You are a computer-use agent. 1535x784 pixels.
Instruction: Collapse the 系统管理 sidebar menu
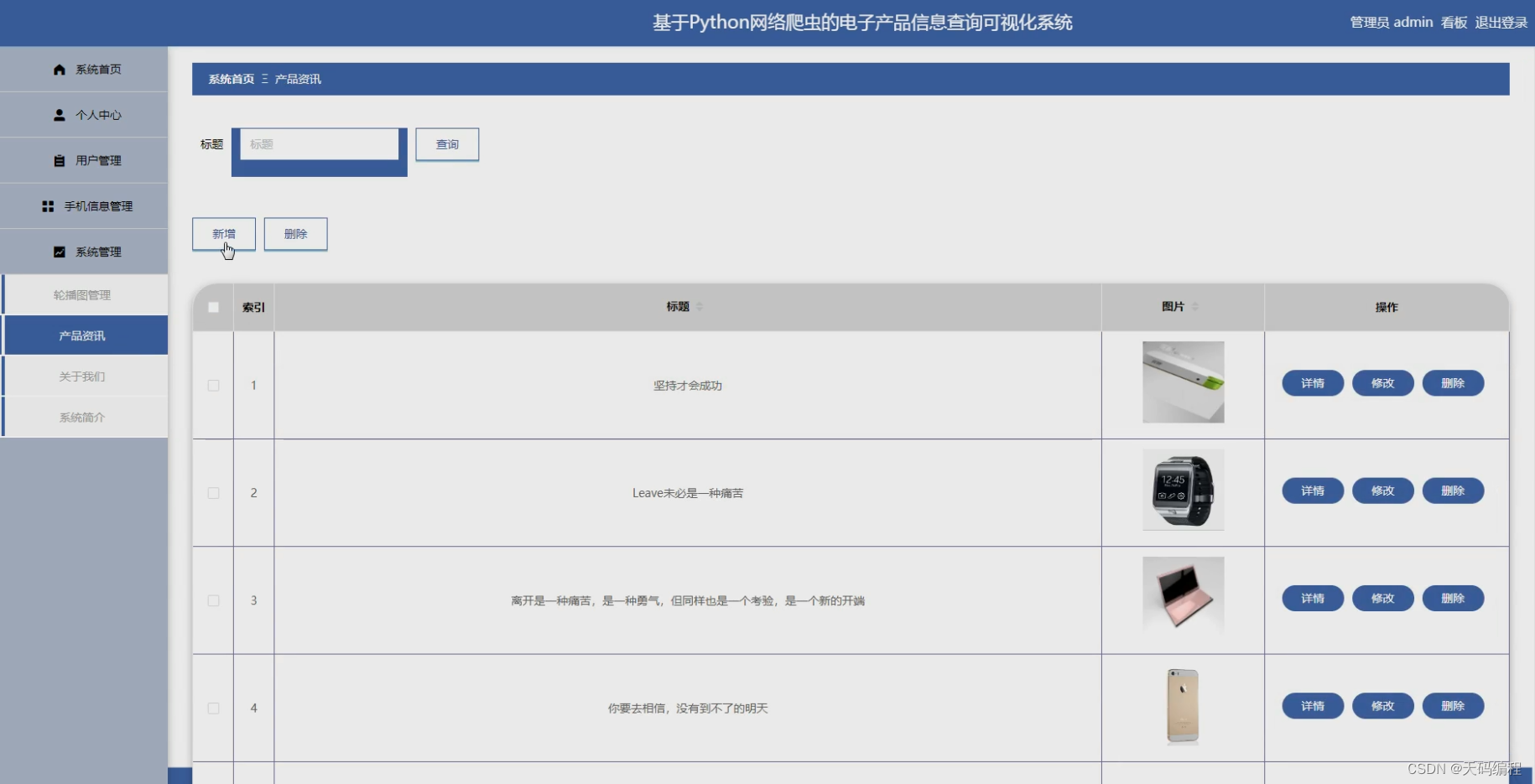click(x=84, y=252)
